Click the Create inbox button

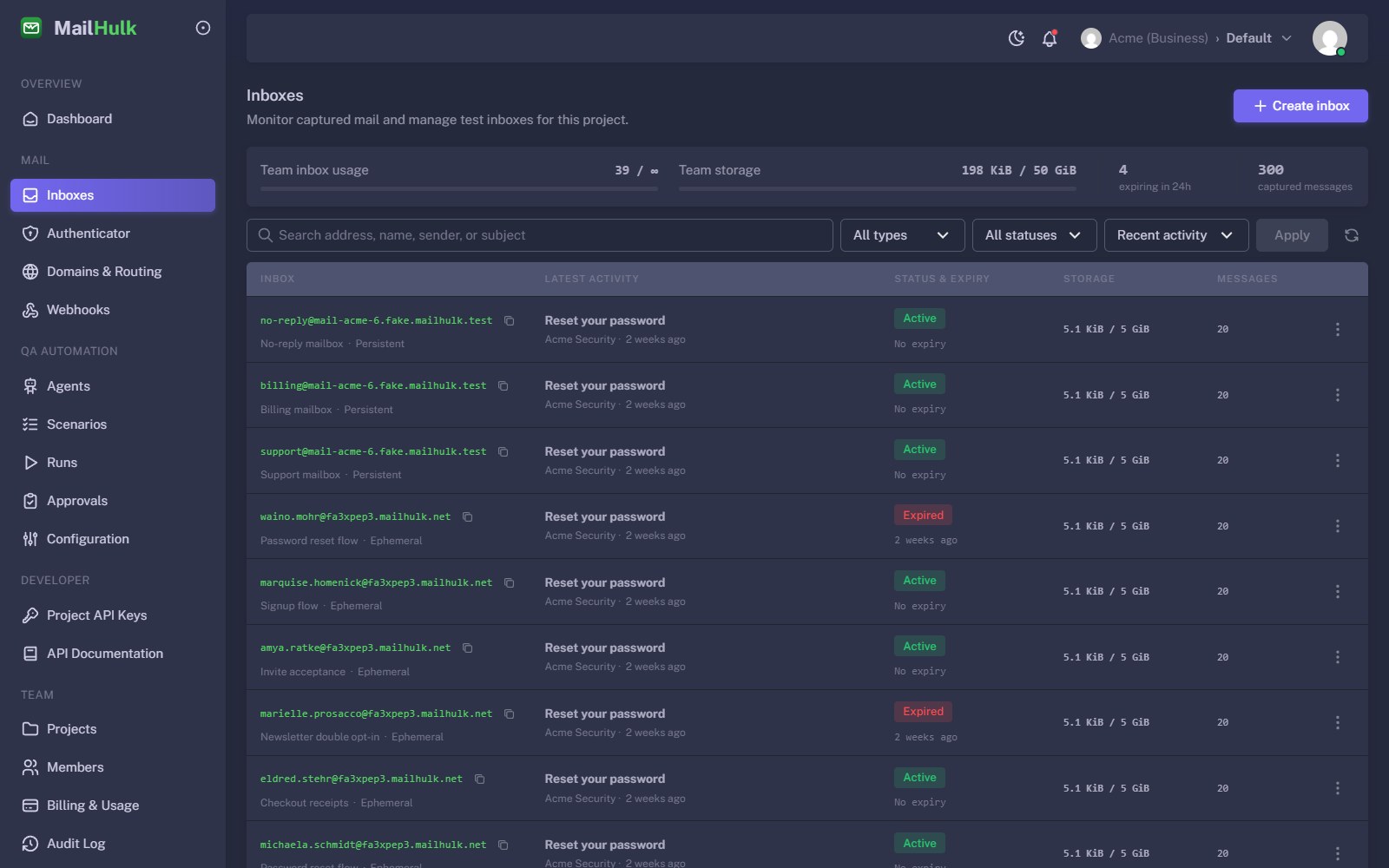point(1300,106)
